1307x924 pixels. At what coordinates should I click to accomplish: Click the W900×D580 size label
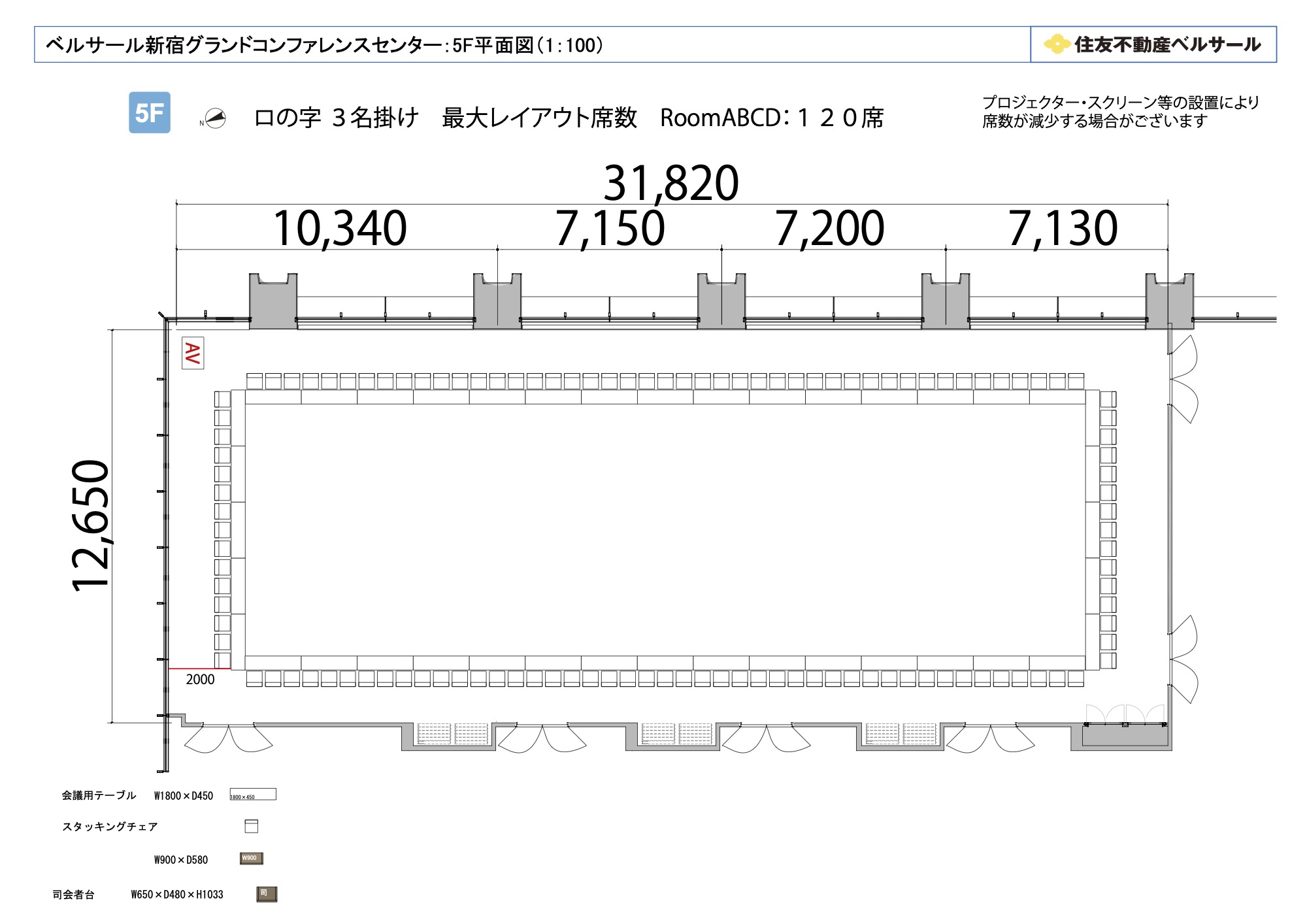click(181, 860)
